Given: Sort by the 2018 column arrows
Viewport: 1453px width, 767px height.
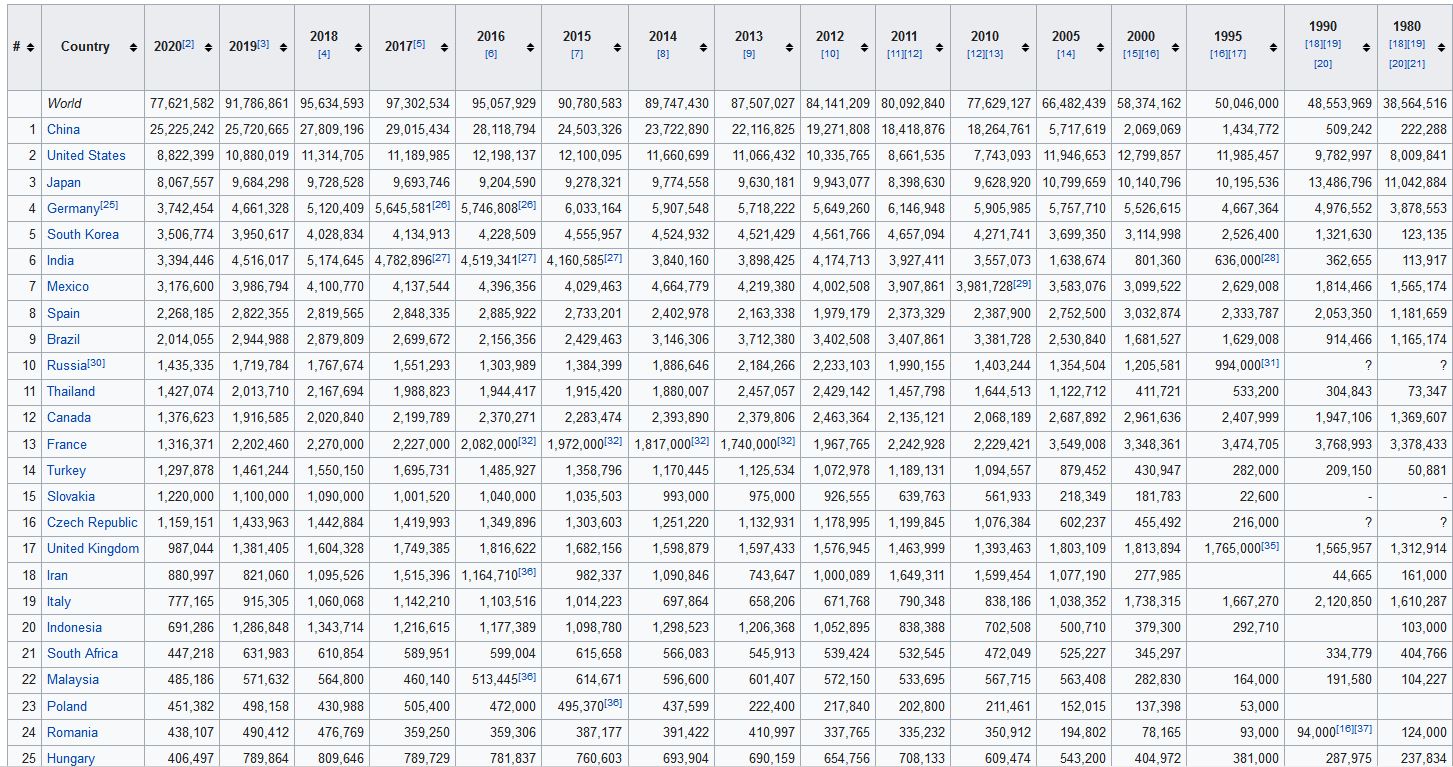Looking at the screenshot, I should point(358,47).
